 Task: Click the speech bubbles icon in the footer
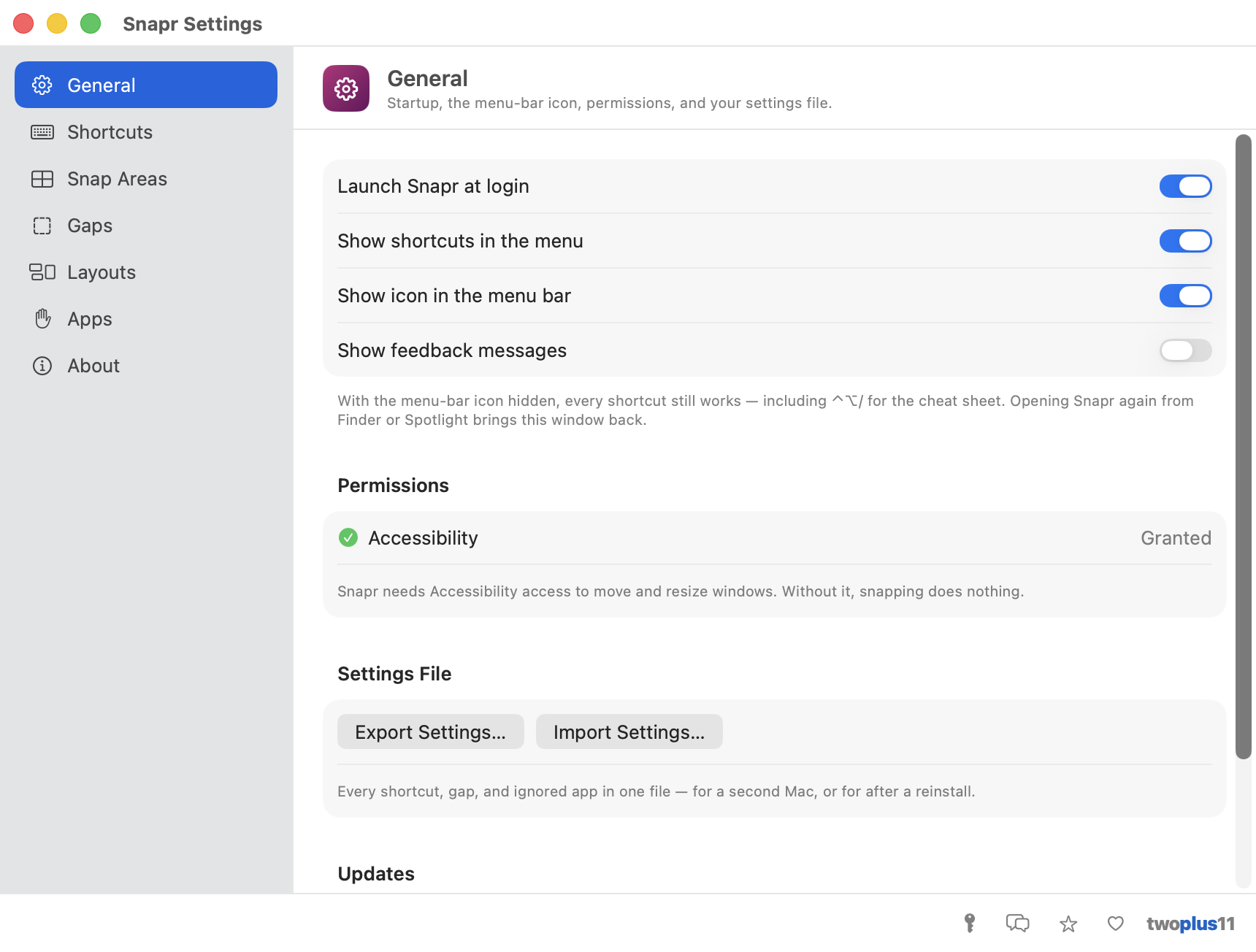click(x=1018, y=924)
